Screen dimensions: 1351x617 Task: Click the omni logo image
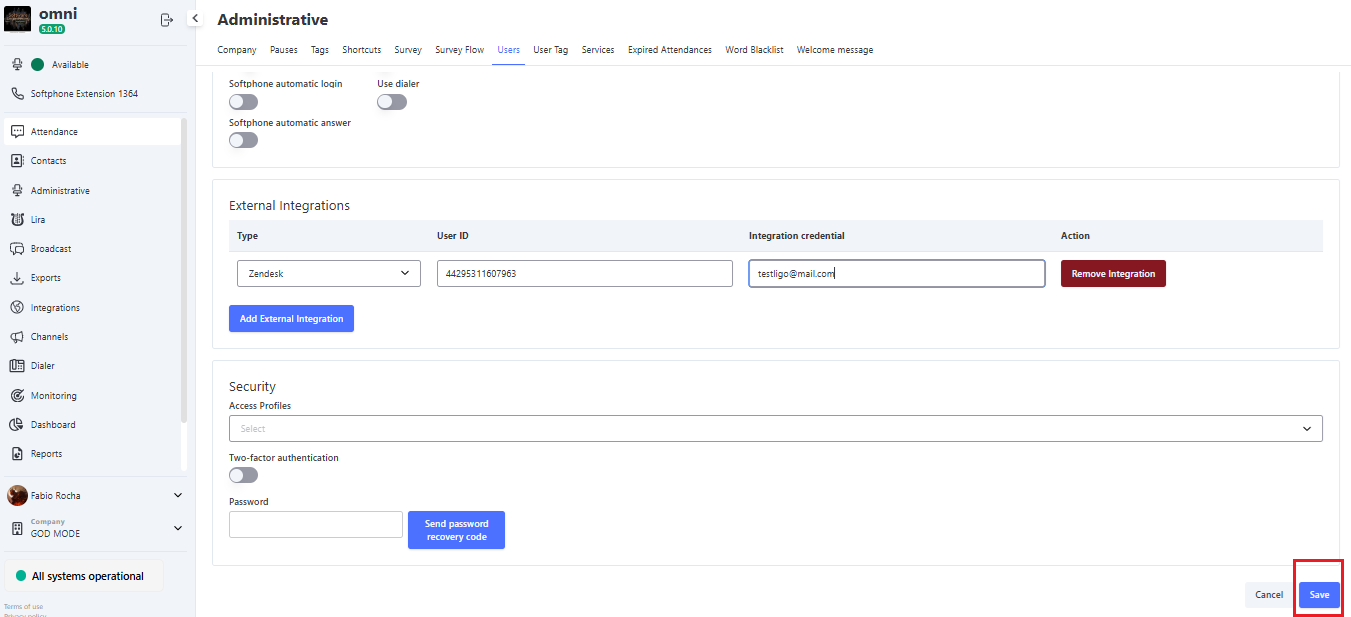pos(18,19)
